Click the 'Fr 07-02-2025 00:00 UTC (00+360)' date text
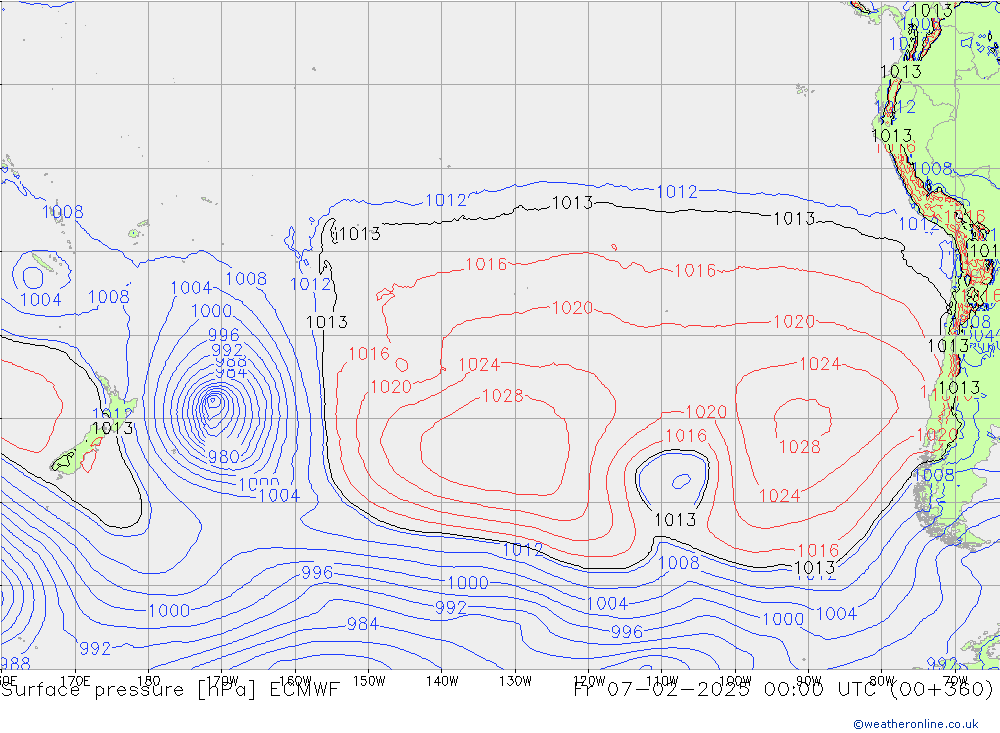The image size is (1000, 733). point(783,690)
